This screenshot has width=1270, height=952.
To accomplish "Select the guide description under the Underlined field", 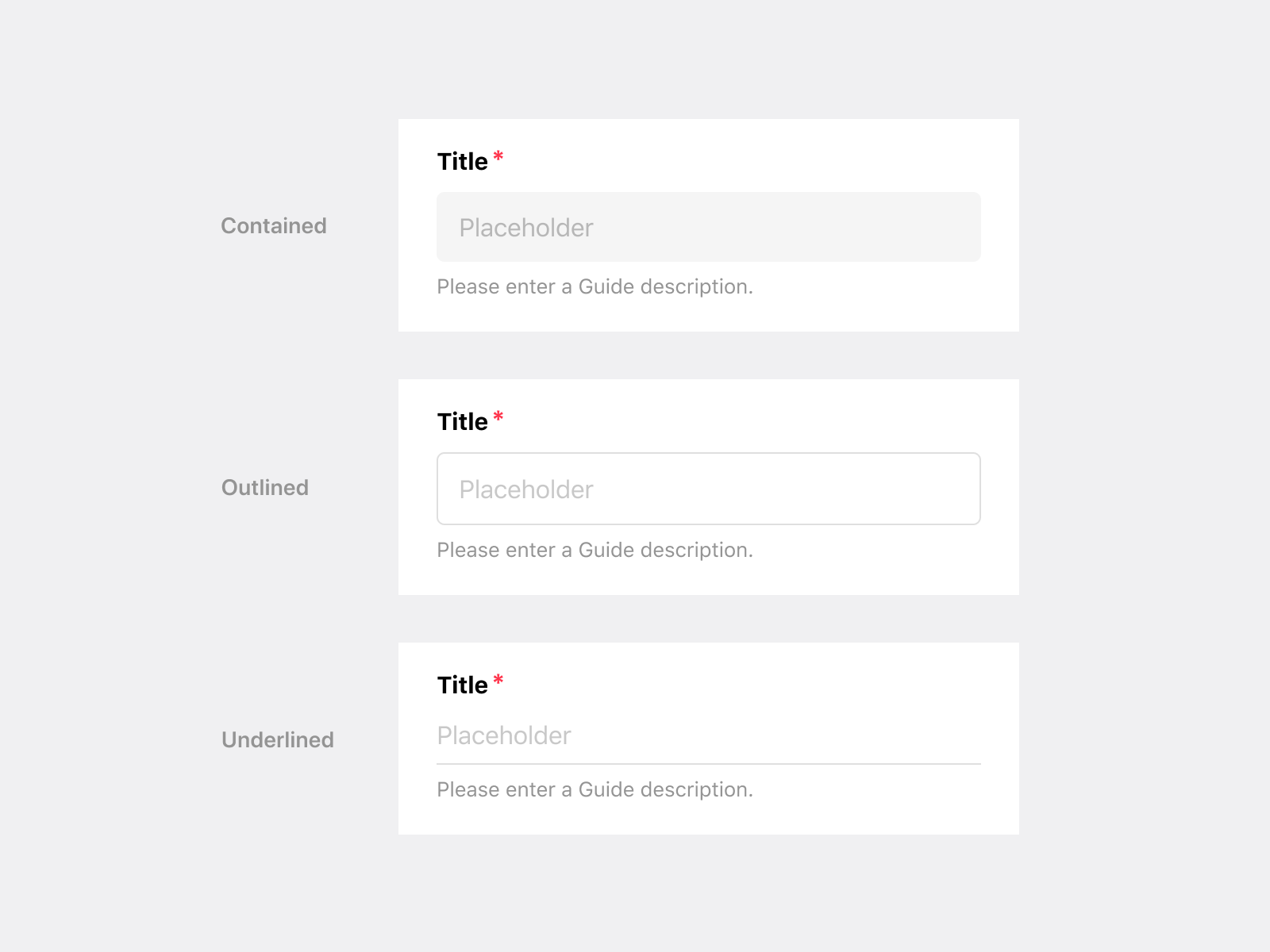I will point(594,789).
